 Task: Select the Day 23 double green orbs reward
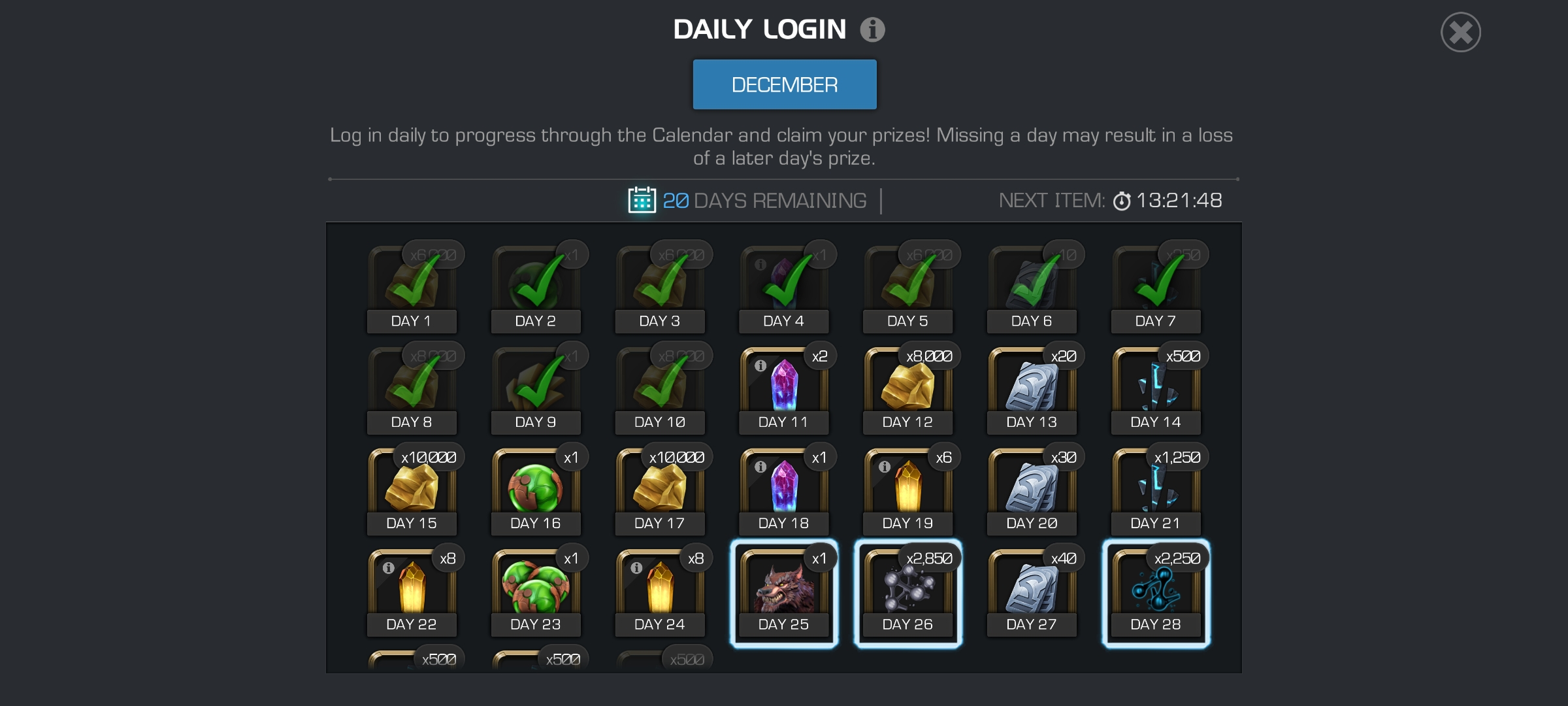pos(536,593)
